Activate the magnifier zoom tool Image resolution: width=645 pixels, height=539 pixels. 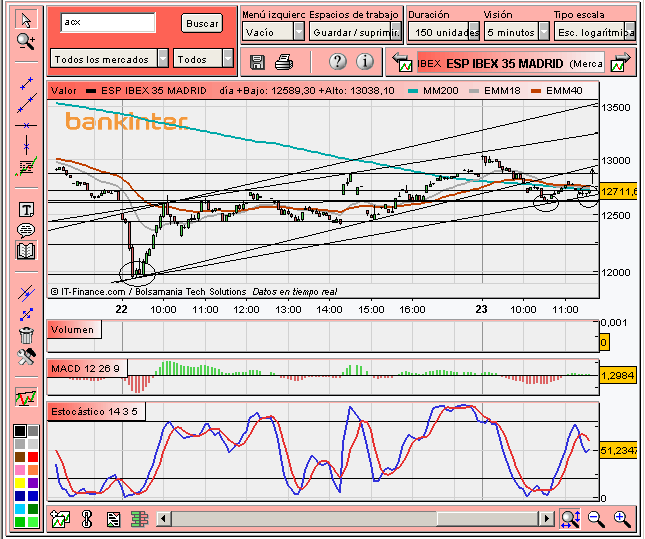(26, 42)
